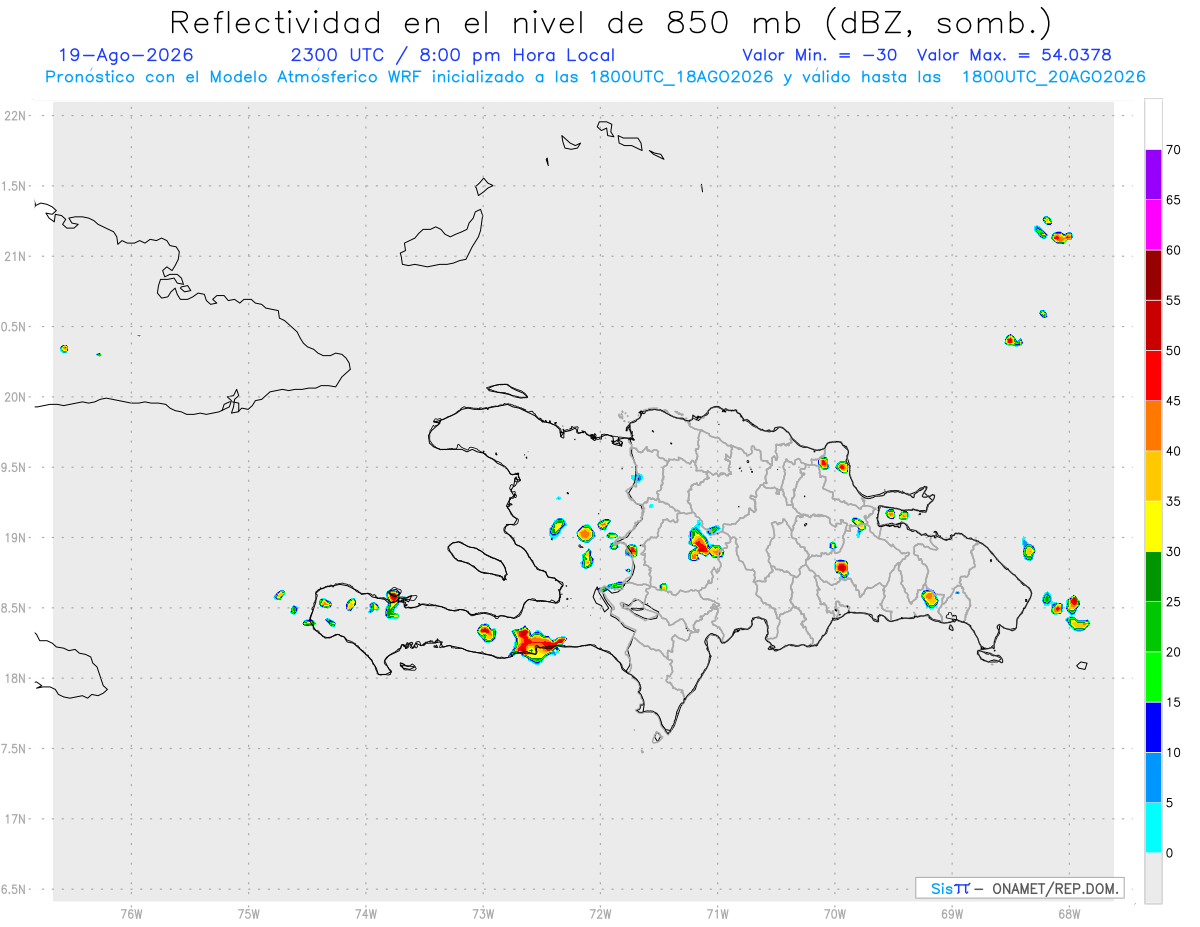
Task: Click colorbar scale value '45'
Action: (x=1173, y=401)
